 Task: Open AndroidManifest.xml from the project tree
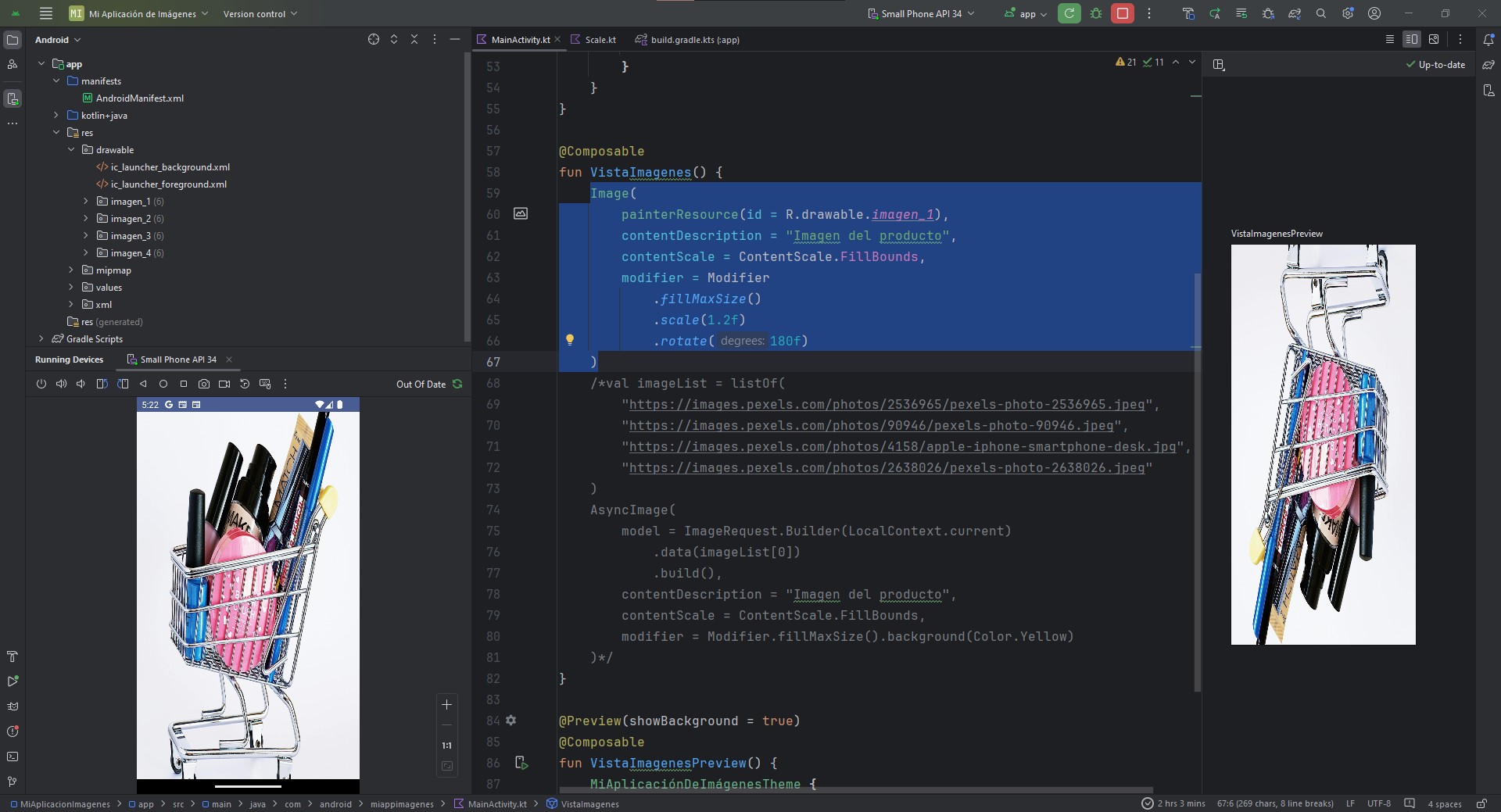tap(139, 98)
